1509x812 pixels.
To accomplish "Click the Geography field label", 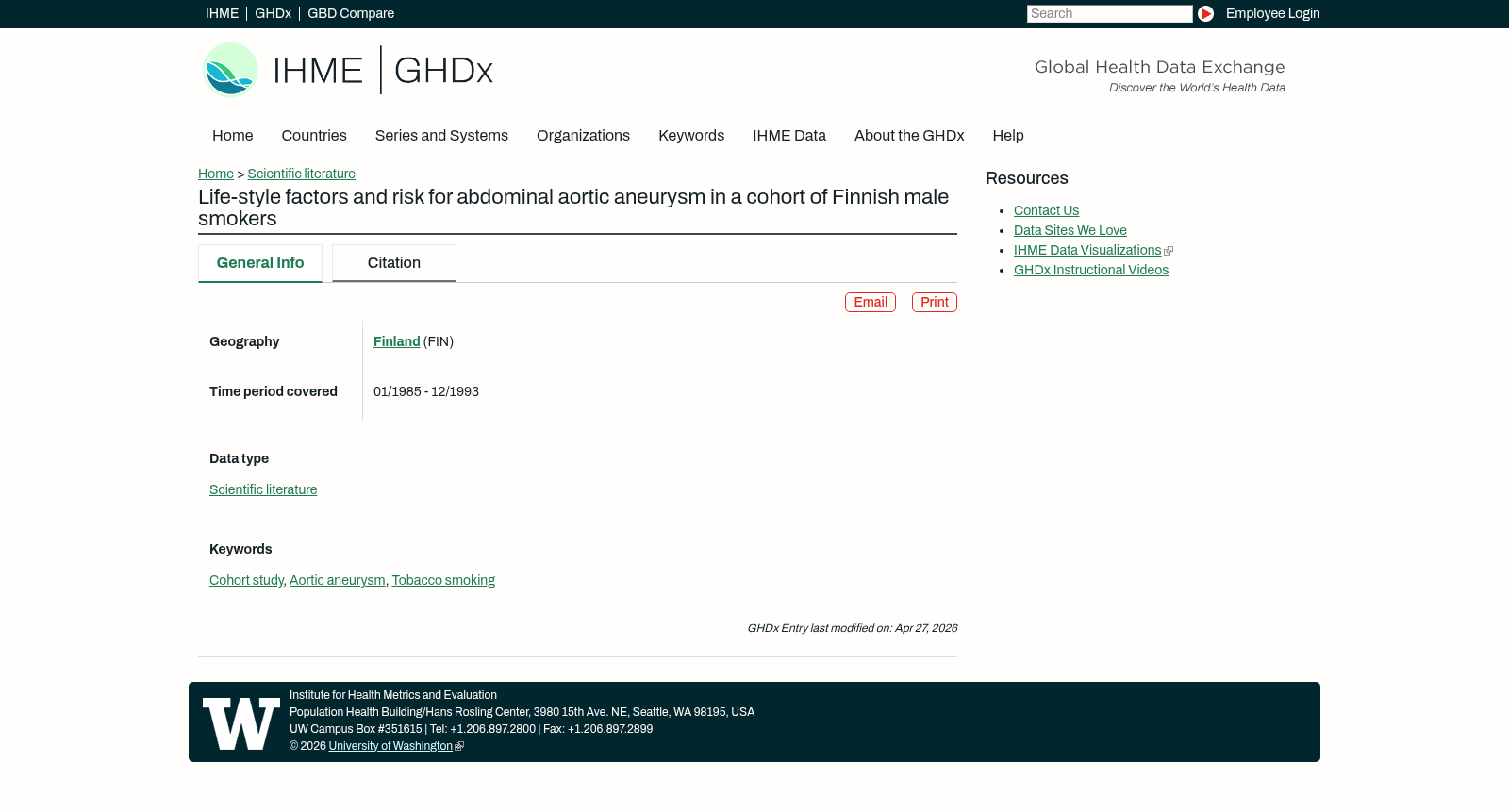I will pos(244,341).
